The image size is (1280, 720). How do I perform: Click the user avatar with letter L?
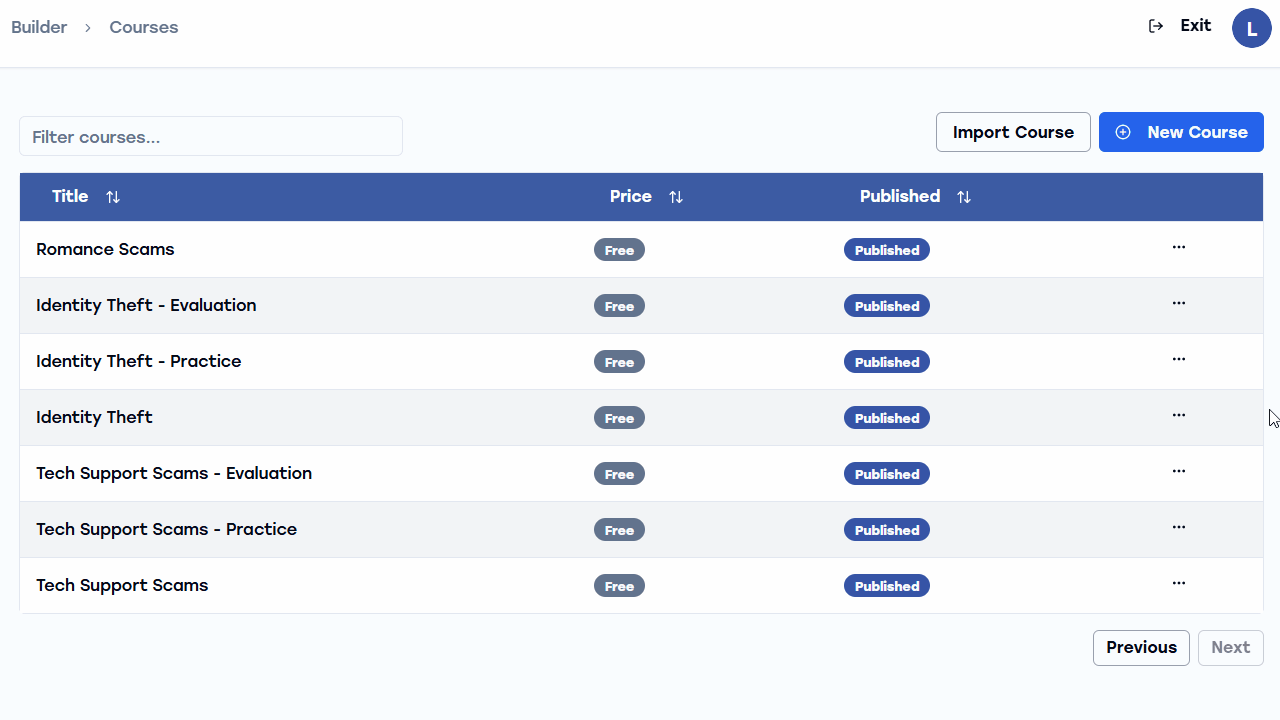tap(1251, 28)
